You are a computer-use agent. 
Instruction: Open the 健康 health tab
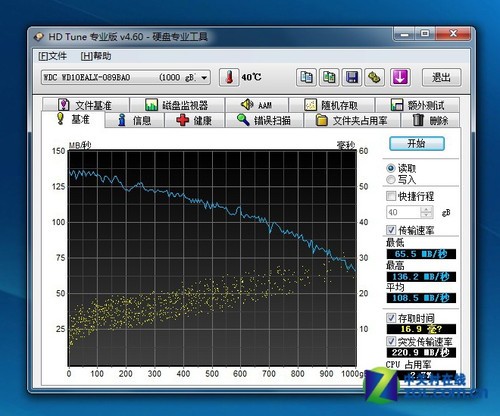click(x=194, y=120)
